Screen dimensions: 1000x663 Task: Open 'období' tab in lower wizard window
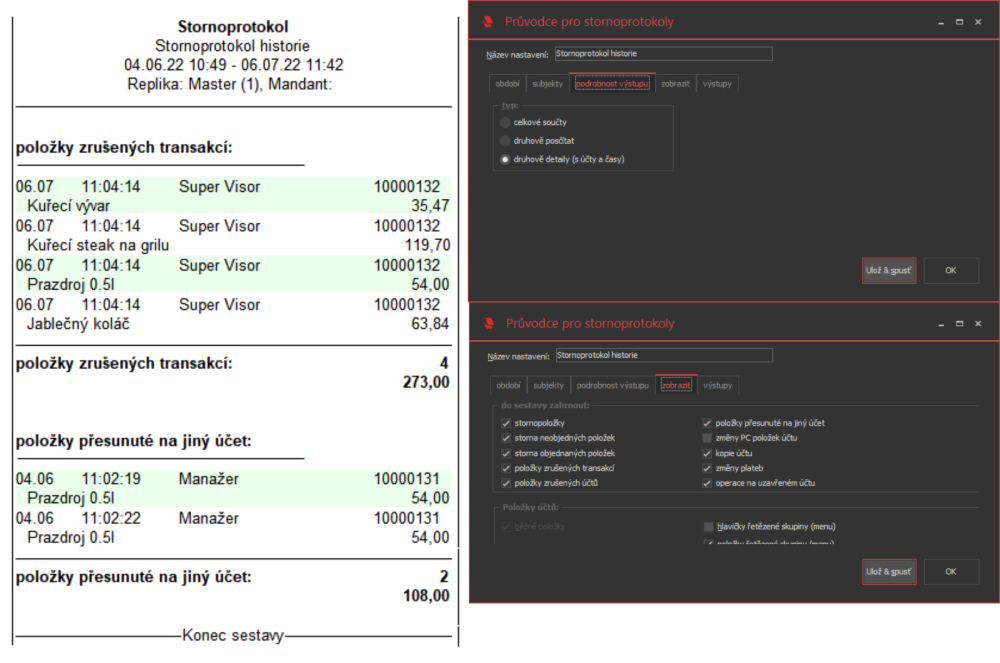click(x=508, y=385)
